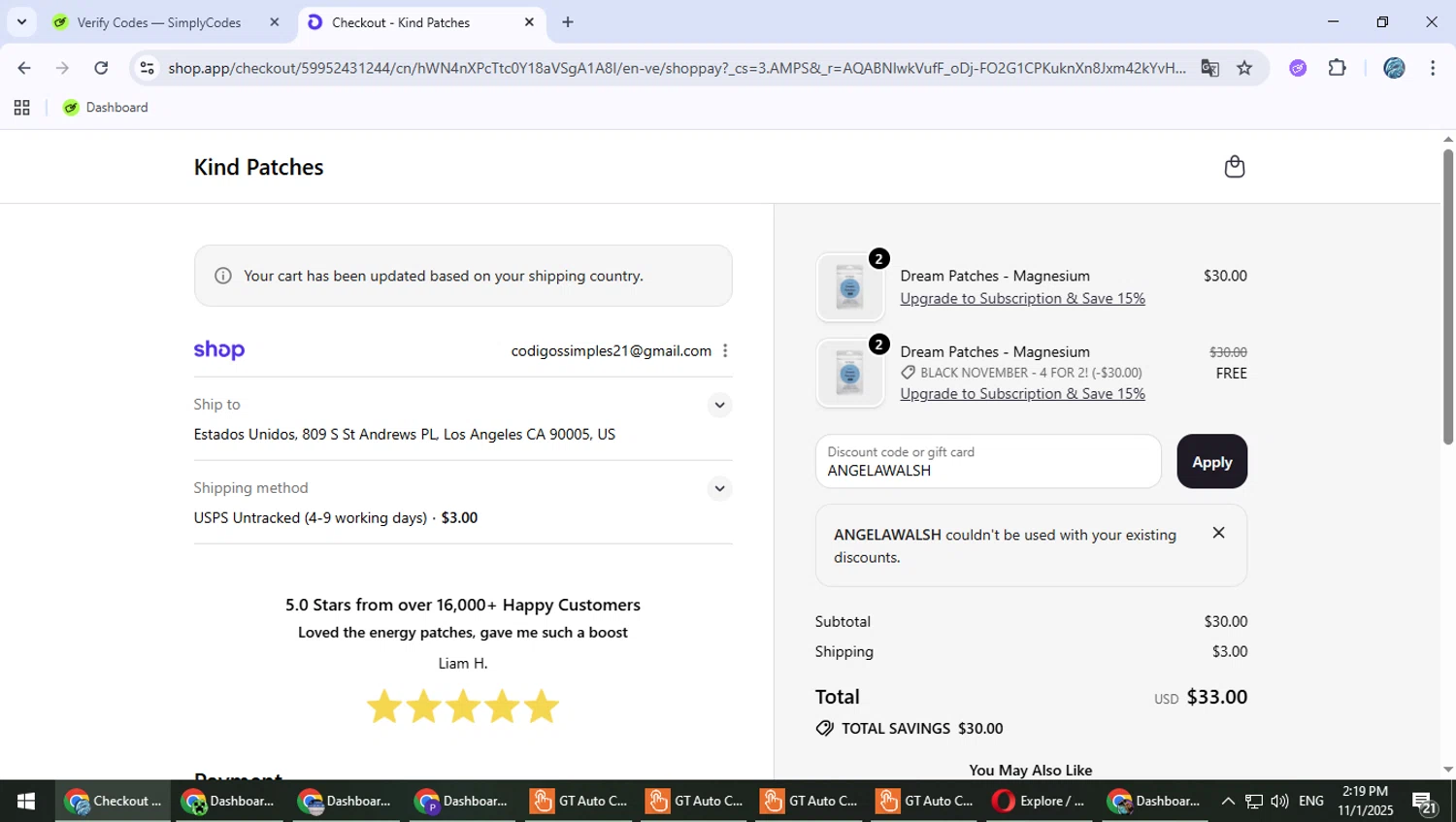1456x822 pixels.
Task: Close the Verify Codes tab
Action: pyautogui.click(x=275, y=22)
